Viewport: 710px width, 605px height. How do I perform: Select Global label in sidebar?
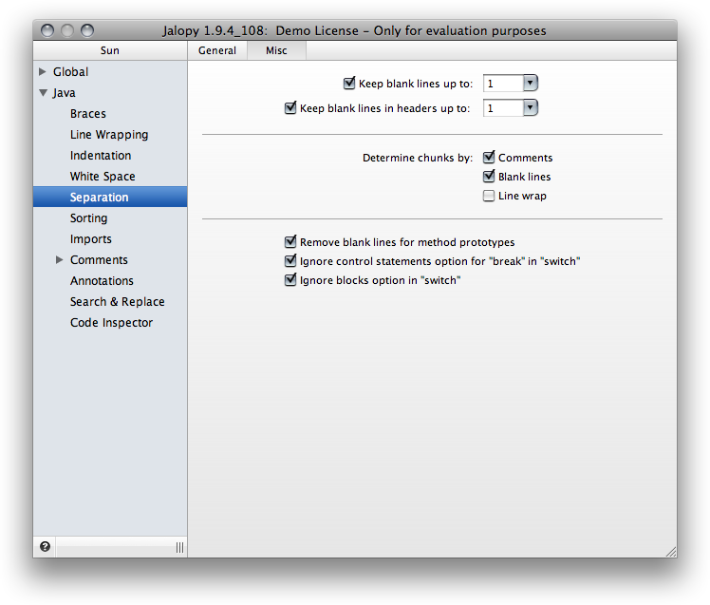click(x=71, y=72)
